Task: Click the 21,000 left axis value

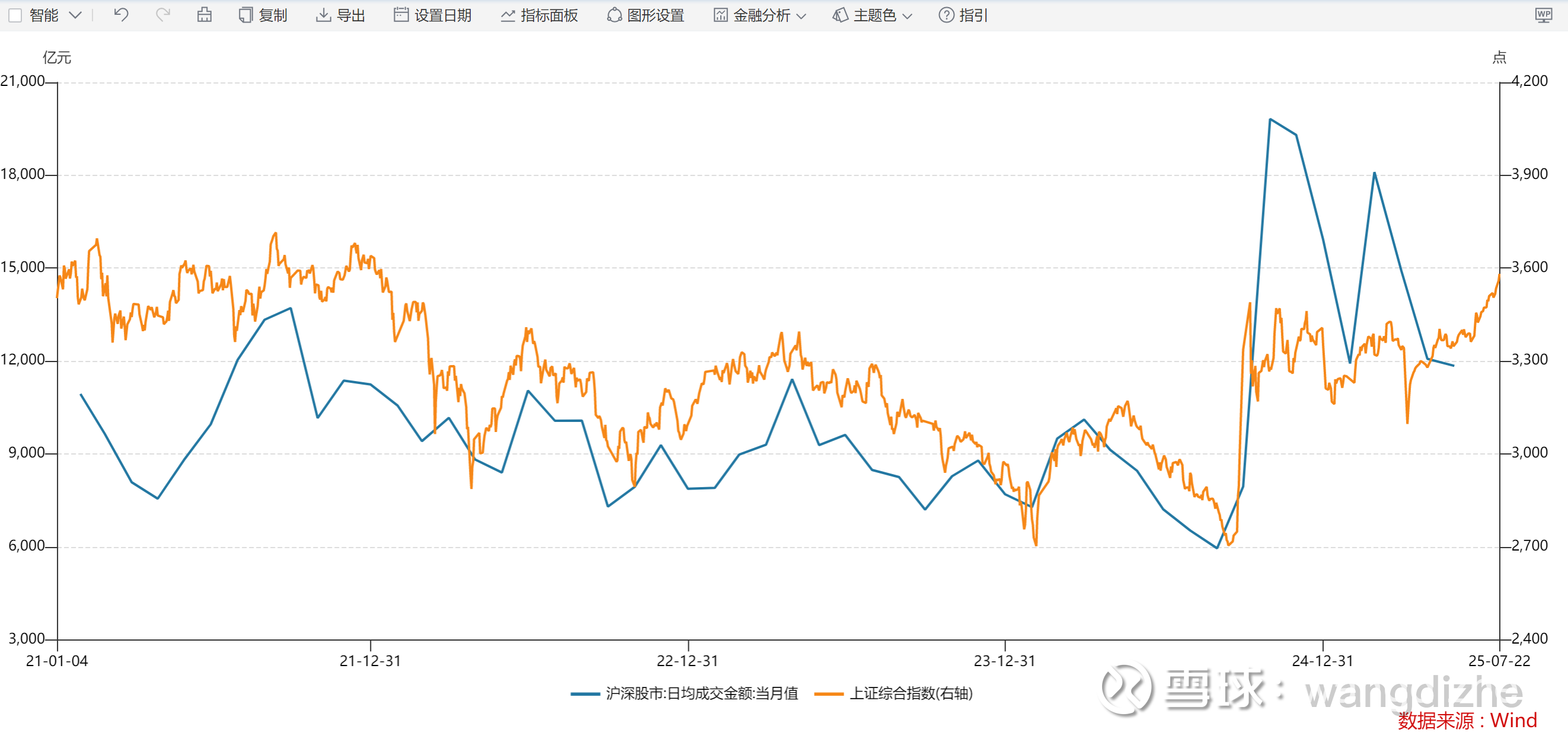Action: 23,81
